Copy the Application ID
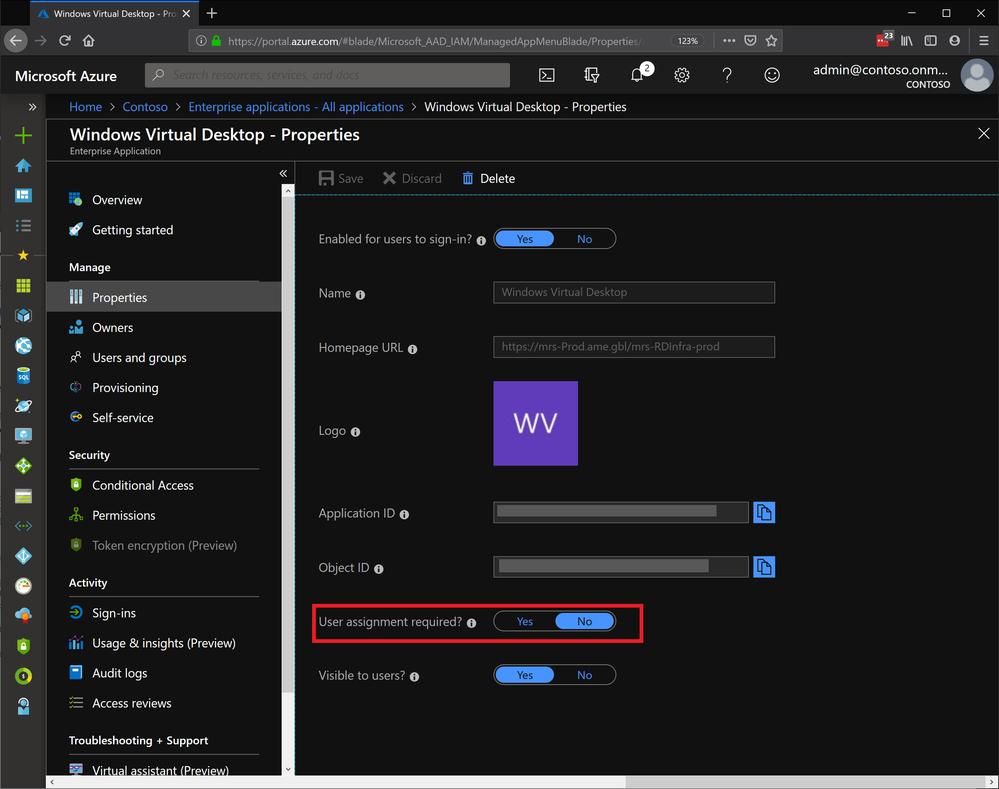999x789 pixels. tap(764, 512)
